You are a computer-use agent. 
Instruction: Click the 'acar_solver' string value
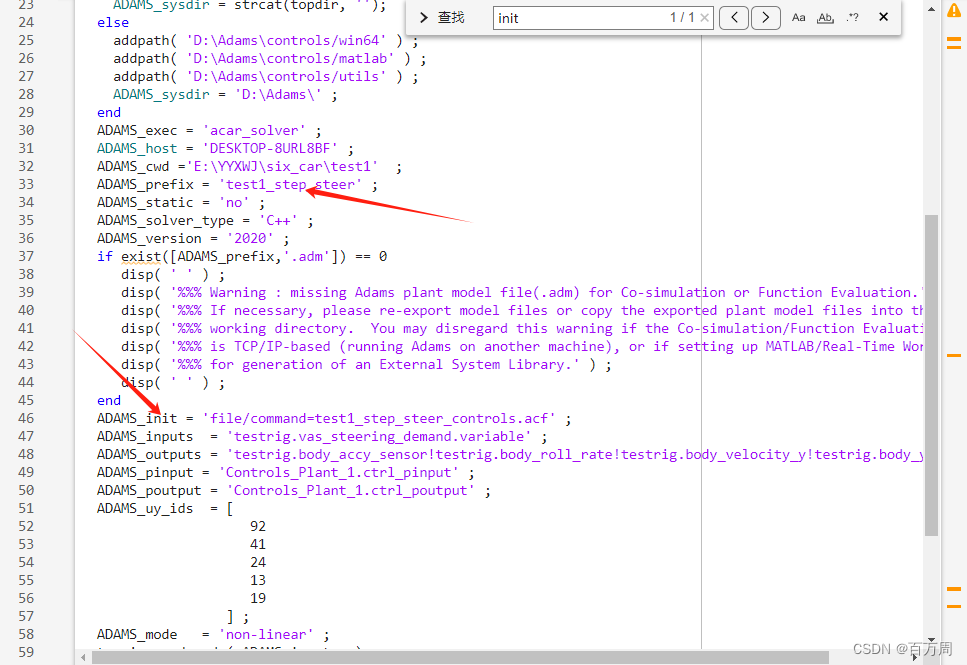tap(253, 131)
